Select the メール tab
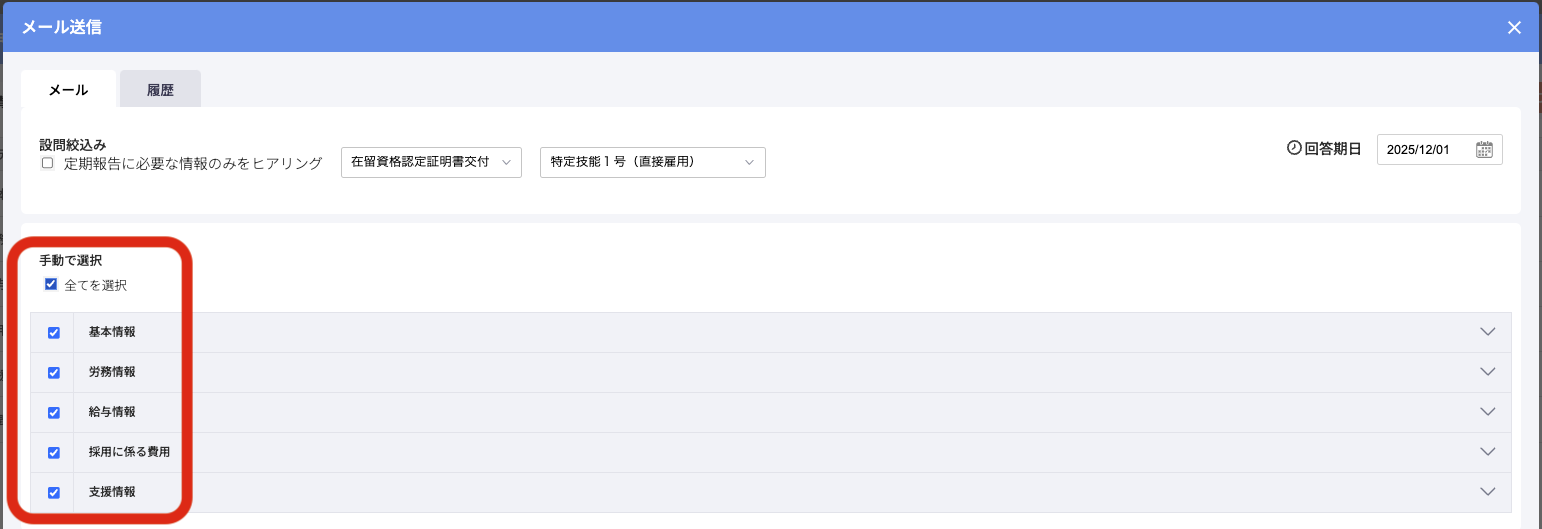This screenshot has height=529, width=1542. (68, 89)
